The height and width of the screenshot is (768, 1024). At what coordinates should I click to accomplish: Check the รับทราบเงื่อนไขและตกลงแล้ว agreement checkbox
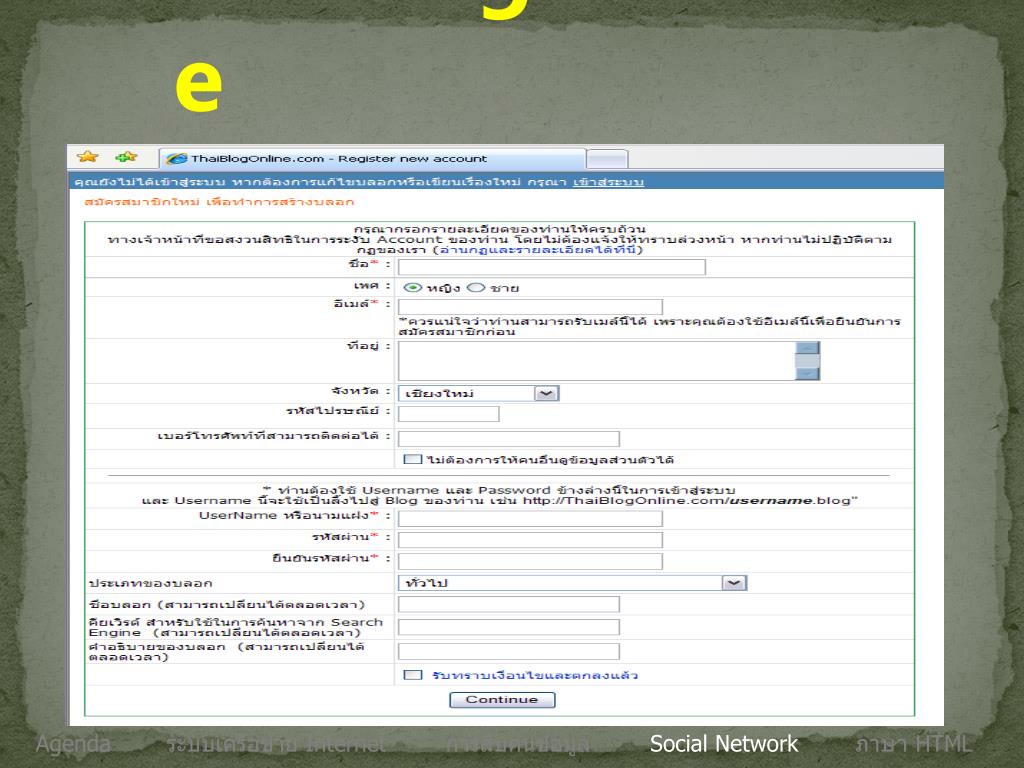(413, 675)
